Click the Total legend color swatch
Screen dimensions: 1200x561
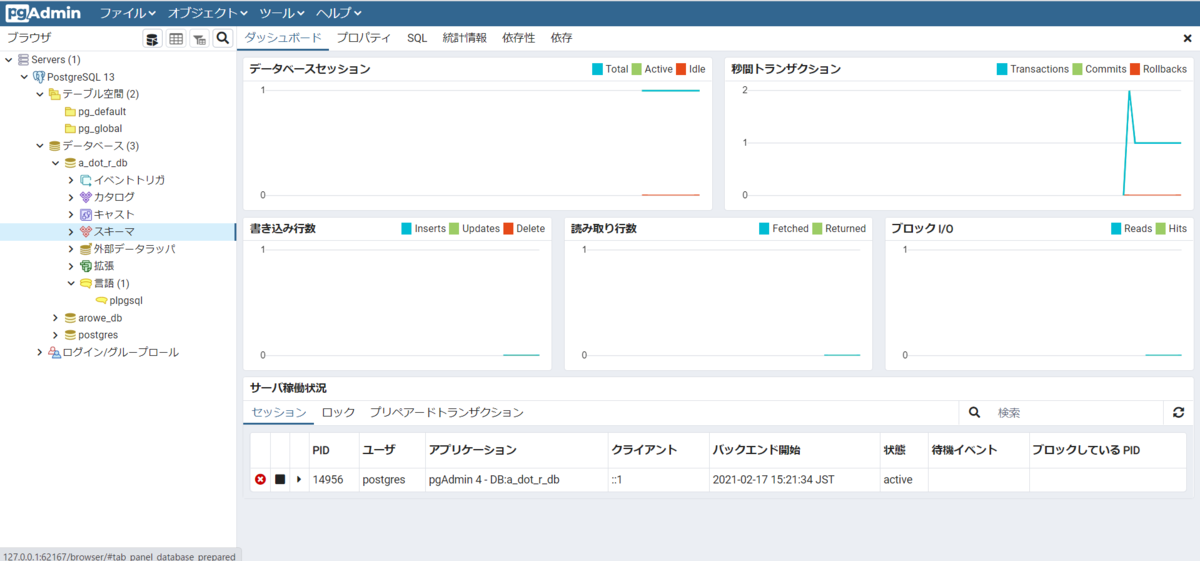tap(597, 69)
